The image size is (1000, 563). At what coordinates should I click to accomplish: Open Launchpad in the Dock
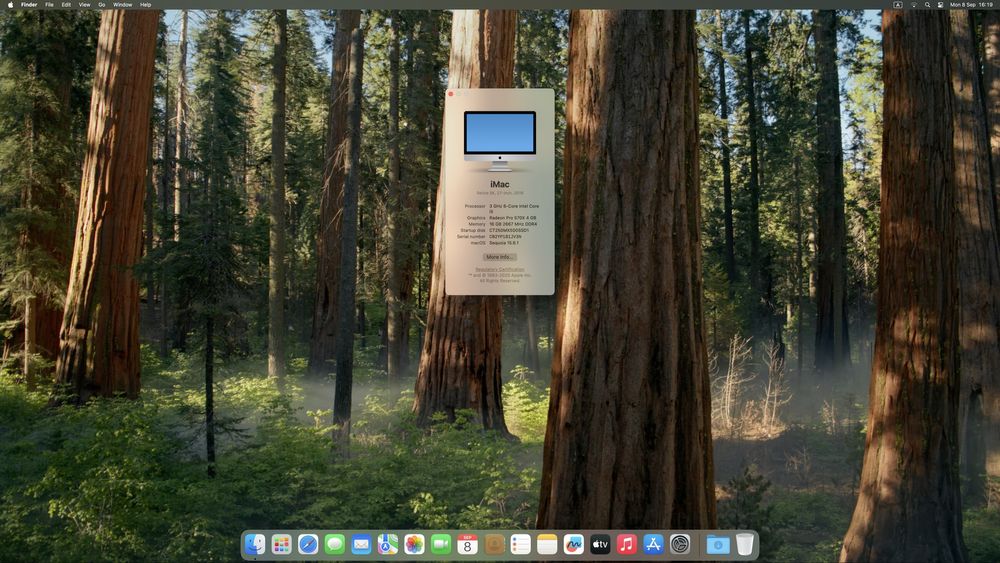click(281, 544)
